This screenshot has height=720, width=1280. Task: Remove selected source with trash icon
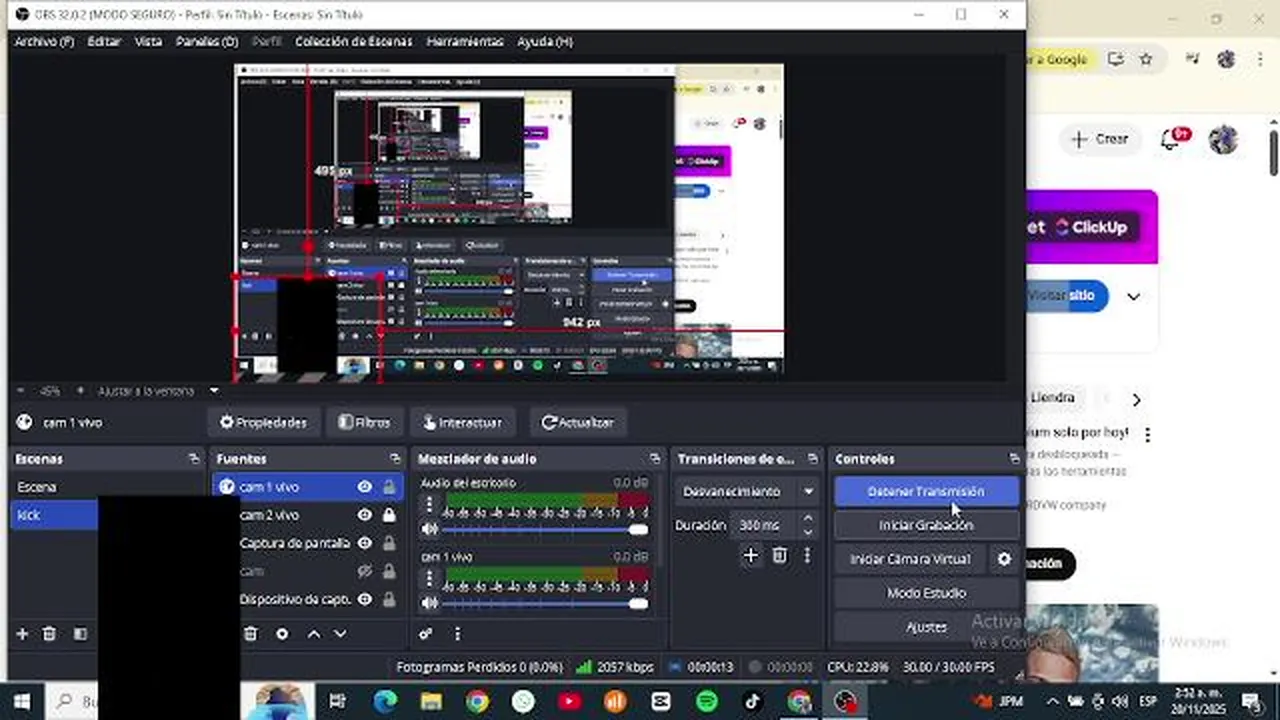tap(251, 634)
